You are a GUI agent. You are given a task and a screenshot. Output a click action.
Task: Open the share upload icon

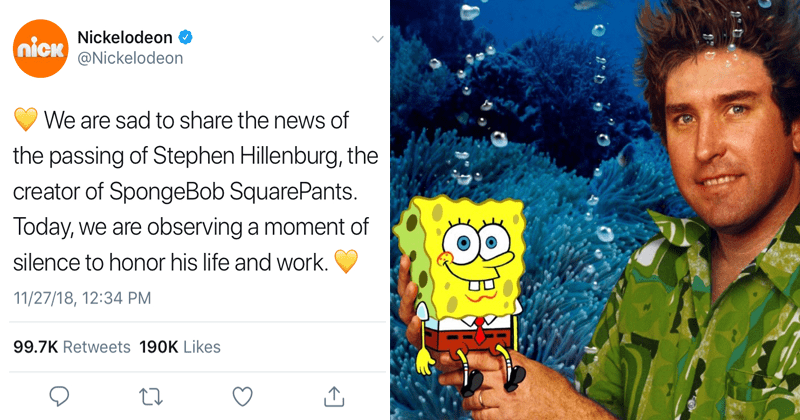click(x=334, y=396)
